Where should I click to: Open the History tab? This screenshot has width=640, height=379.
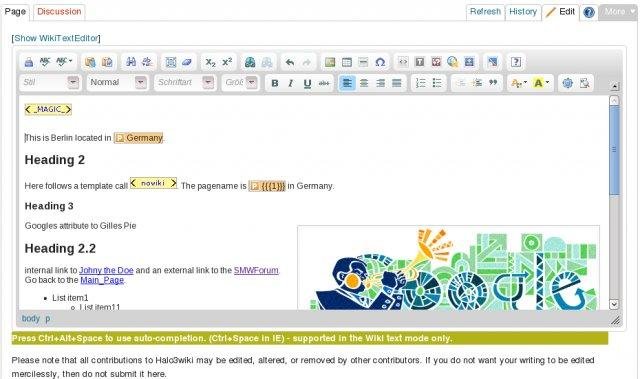pos(523,11)
